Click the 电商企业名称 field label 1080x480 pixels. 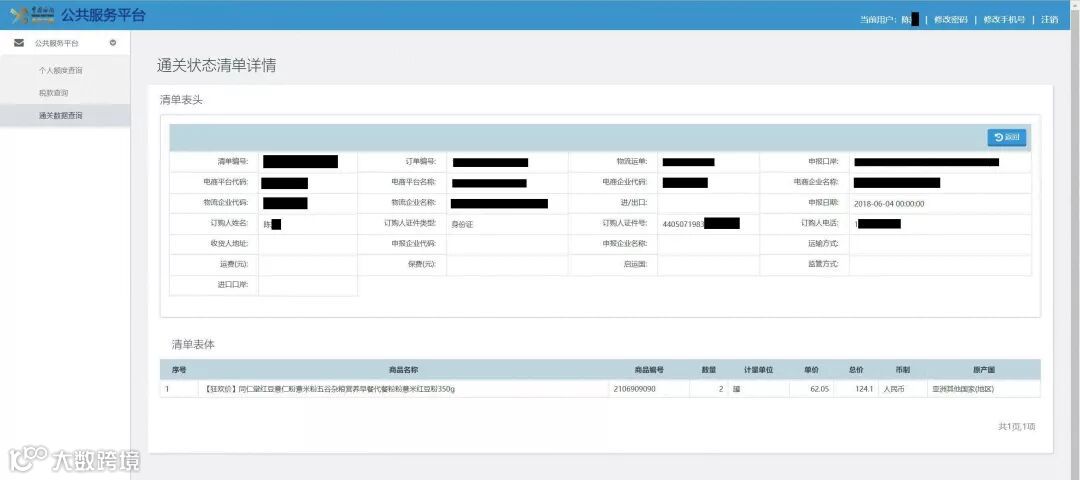click(x=816, y=182)
